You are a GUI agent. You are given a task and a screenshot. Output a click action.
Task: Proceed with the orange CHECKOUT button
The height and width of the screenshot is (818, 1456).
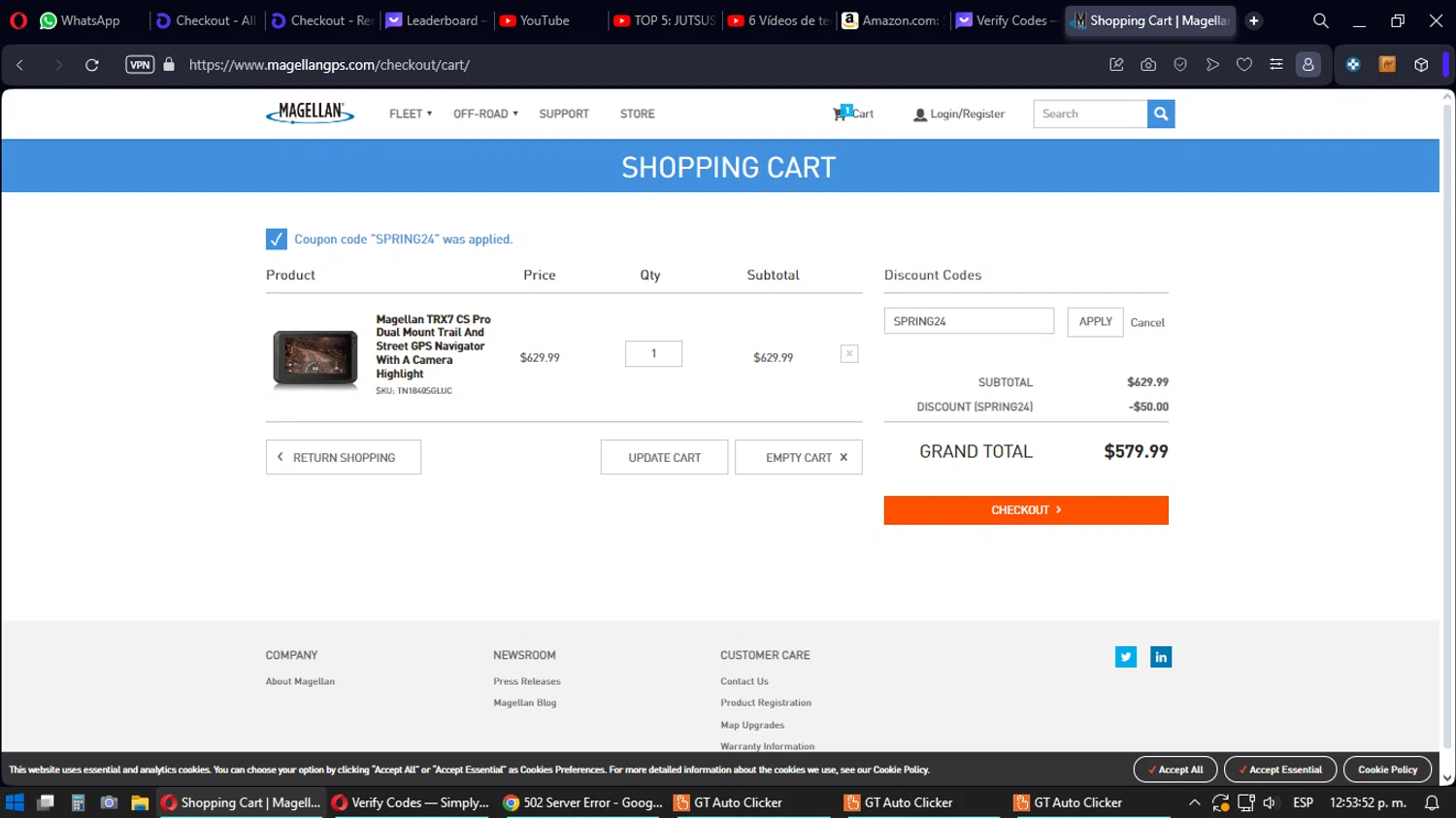pos(1026,510)
